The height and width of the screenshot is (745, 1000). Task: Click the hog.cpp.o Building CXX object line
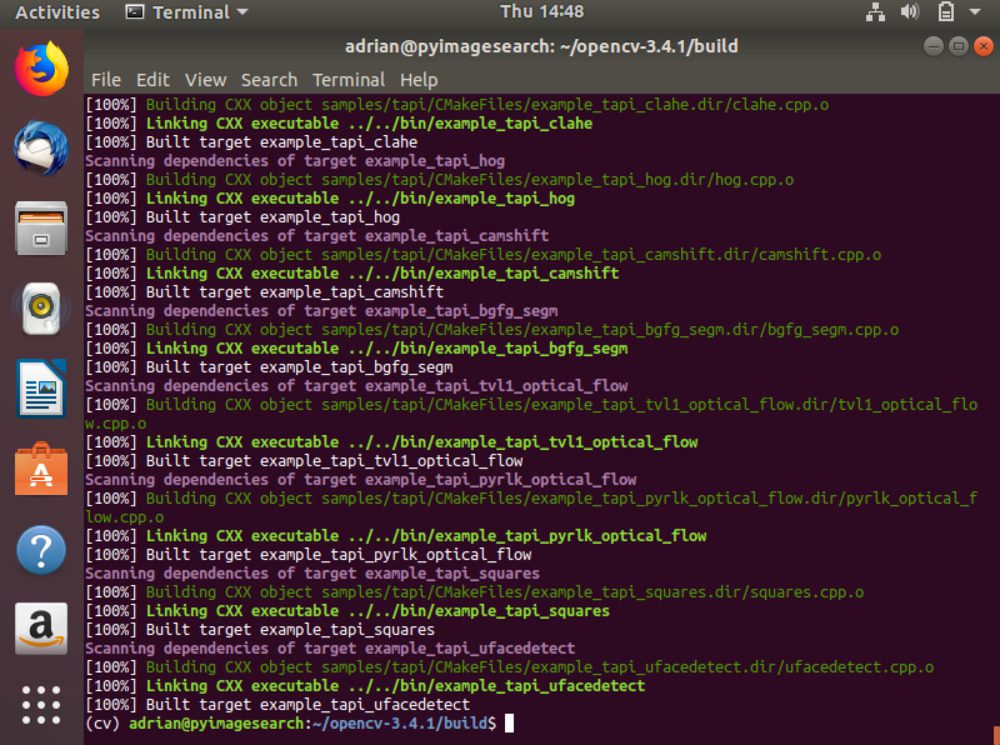pos(440,180)
